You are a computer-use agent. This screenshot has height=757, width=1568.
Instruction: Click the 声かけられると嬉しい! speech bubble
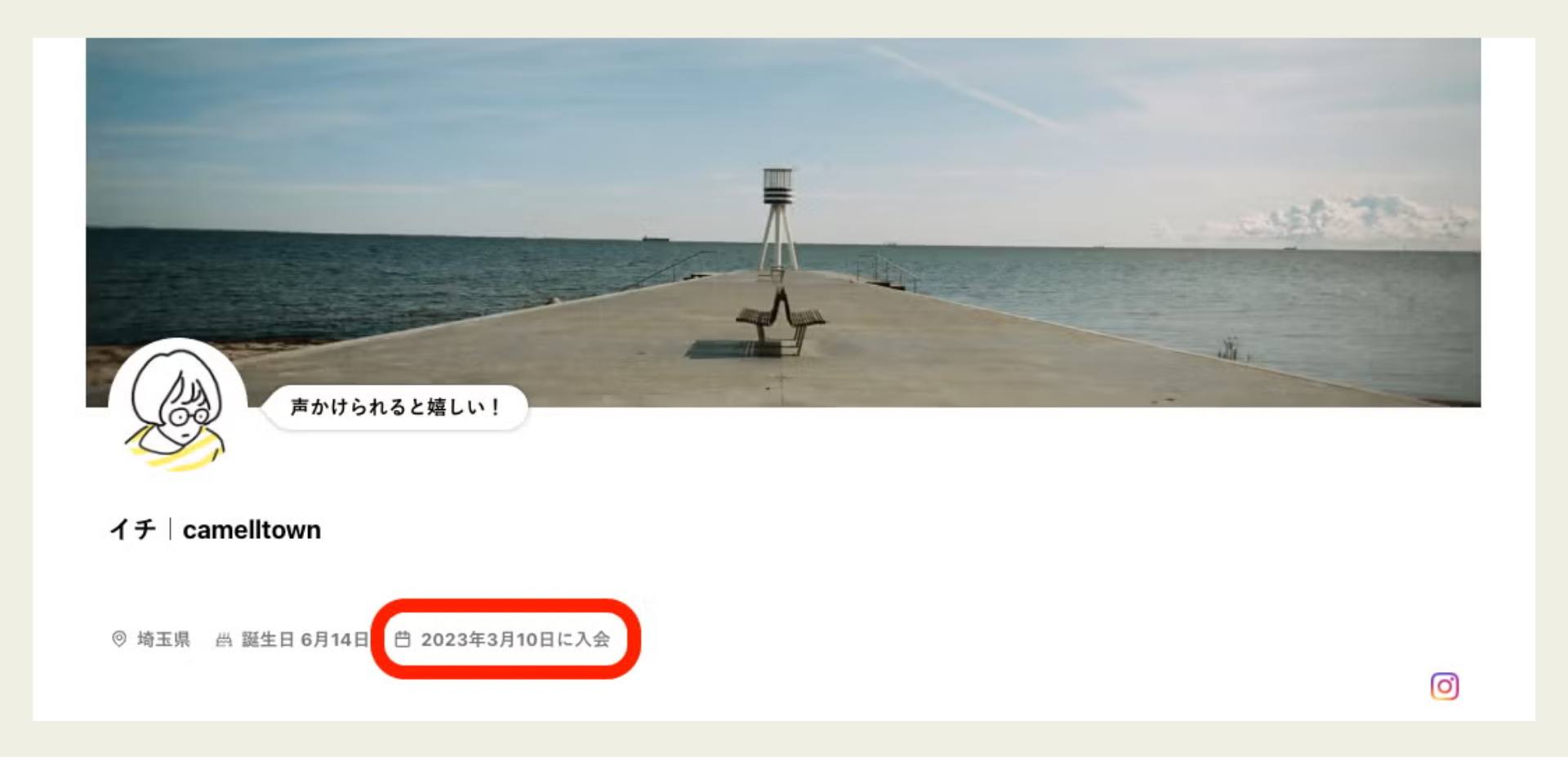[395, 407]
